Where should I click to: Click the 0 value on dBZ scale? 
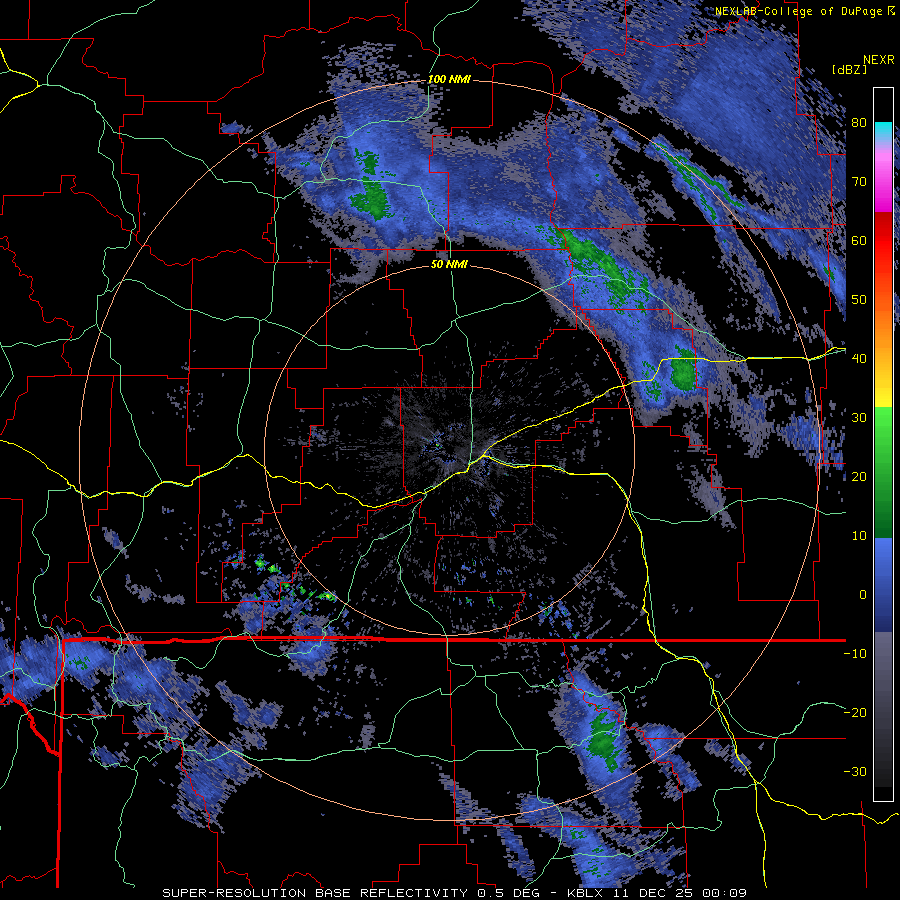(863, 595)
